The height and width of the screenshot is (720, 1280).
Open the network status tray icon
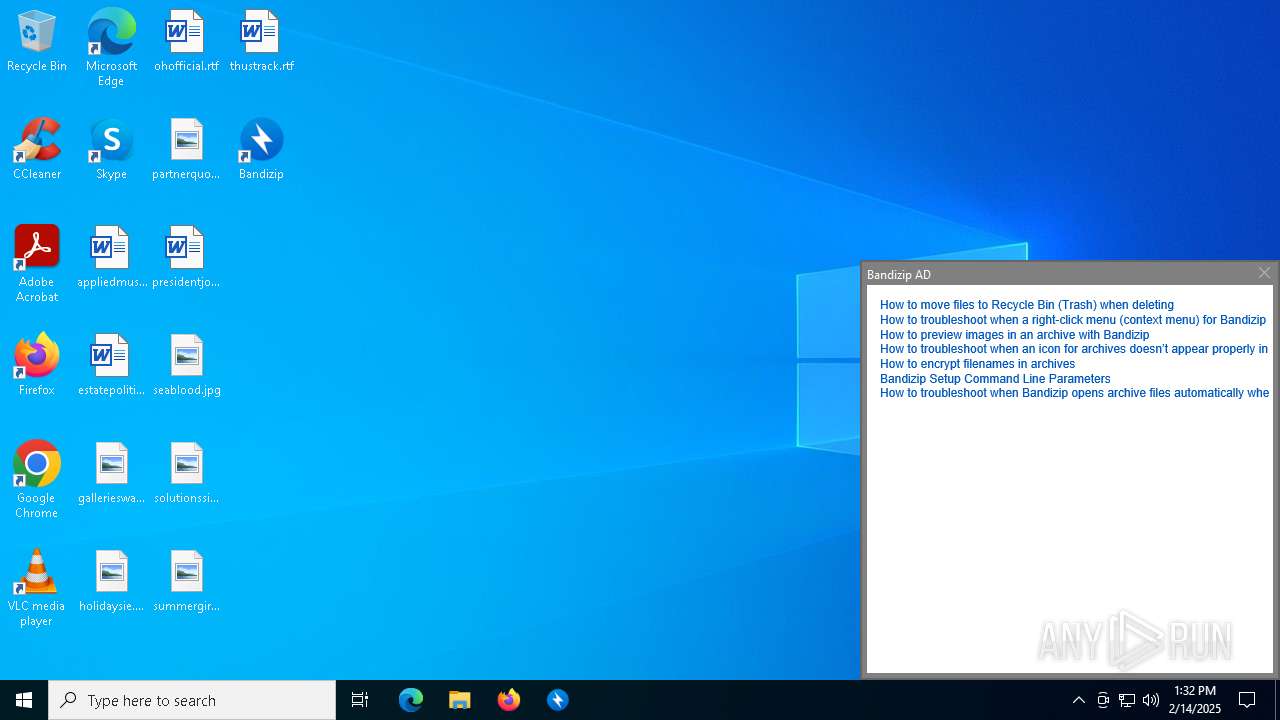pos(1127,700)
